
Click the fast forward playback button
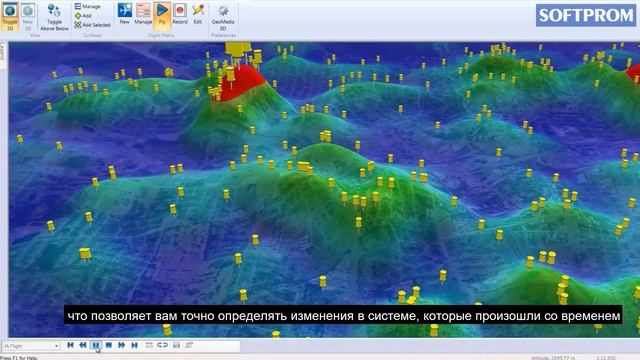(x=122, y=345)
